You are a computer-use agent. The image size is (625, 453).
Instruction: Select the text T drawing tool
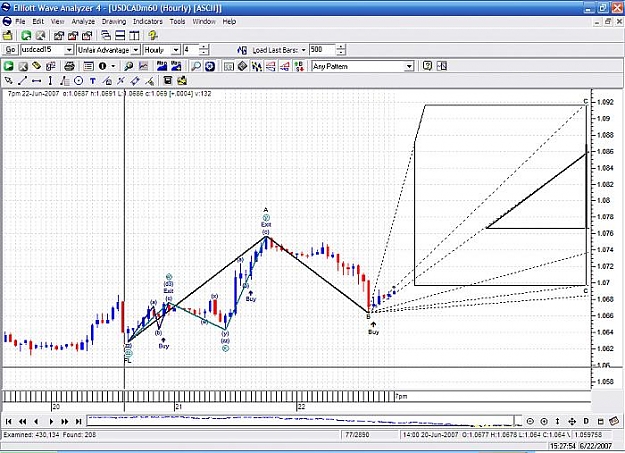pyautogui.click(x=92, y=81)
